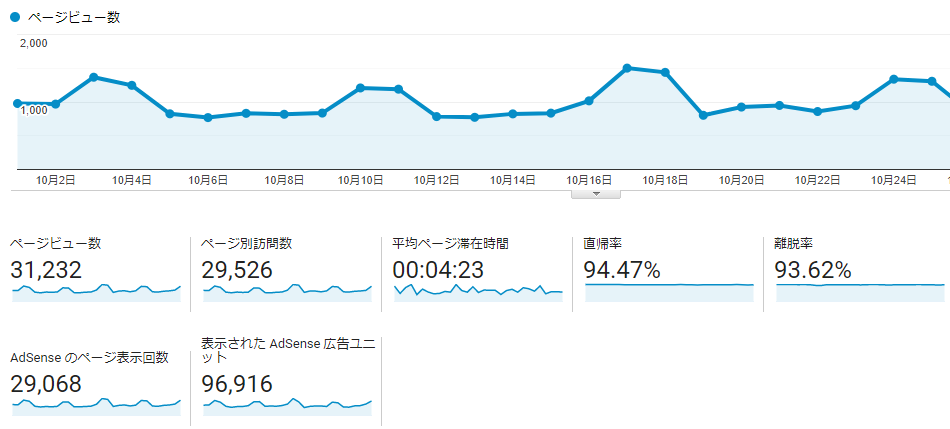Select the ページ別訪問数 metric label

[247, 243]
